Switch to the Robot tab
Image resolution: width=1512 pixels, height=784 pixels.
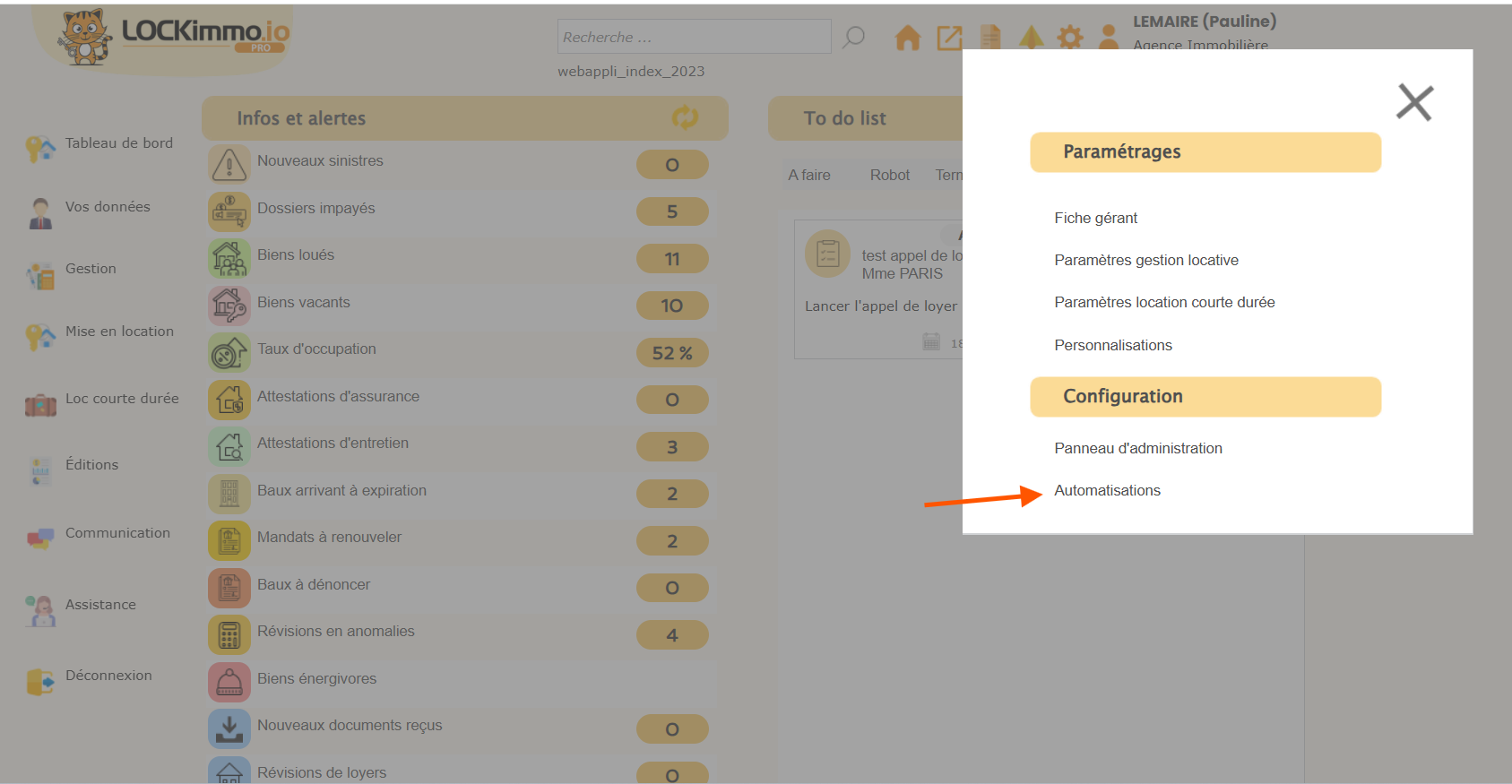pos(889,175)
